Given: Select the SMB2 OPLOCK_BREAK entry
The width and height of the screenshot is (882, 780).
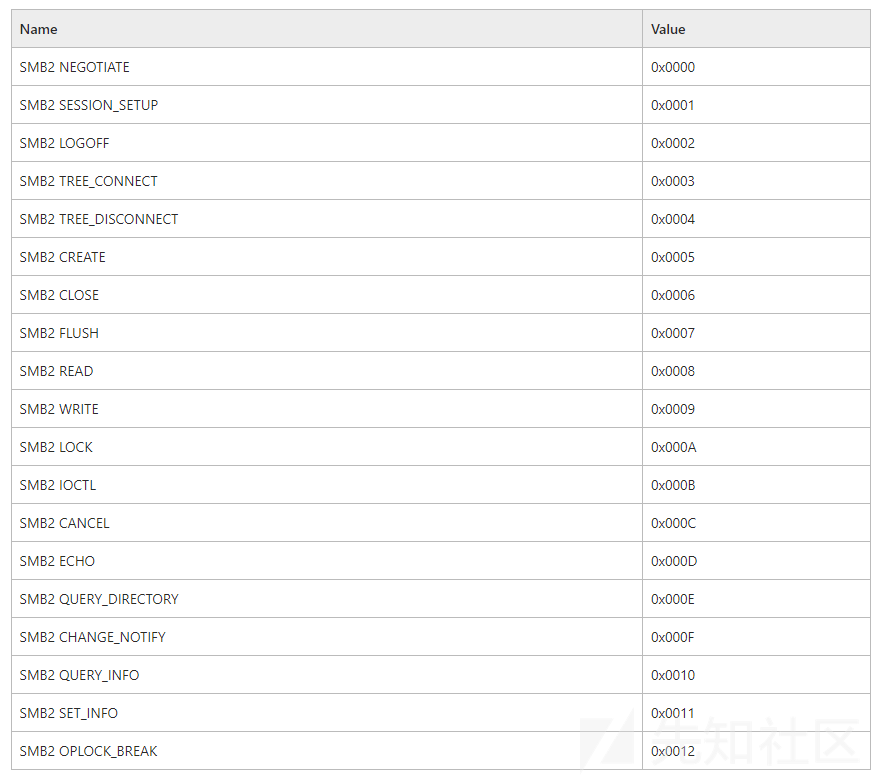Looking at the screenshot, I should (x=88, y=751).
